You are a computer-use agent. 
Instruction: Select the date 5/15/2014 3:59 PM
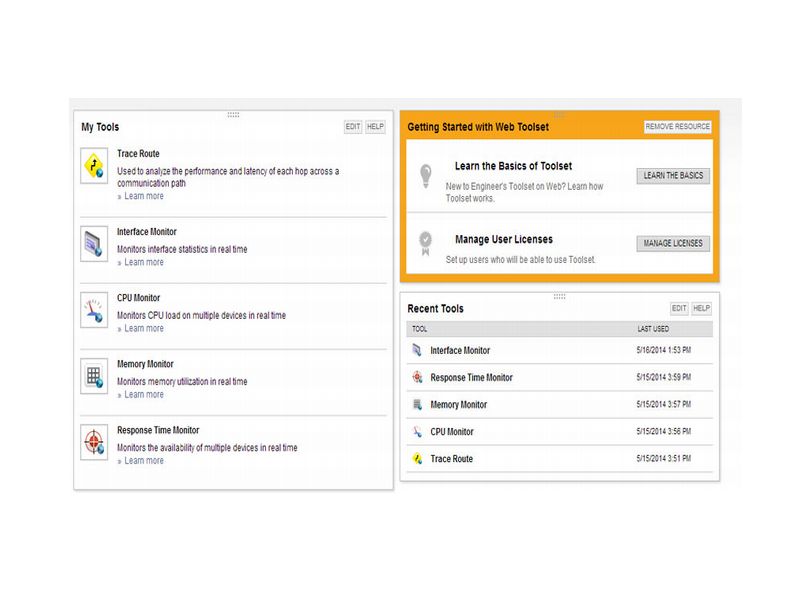(664, 377)
